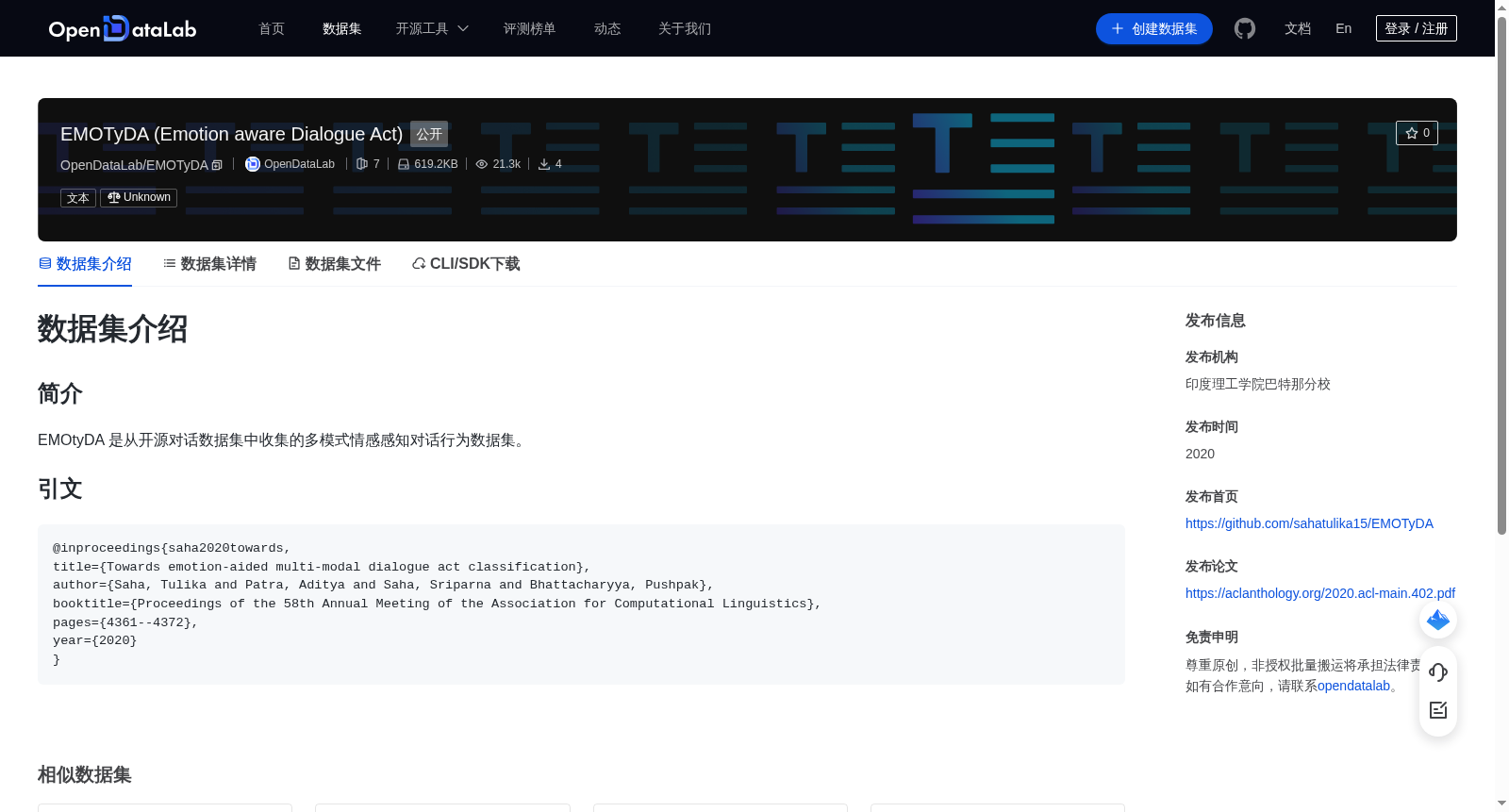Click the file count icon showing 7

coord(362,164)
